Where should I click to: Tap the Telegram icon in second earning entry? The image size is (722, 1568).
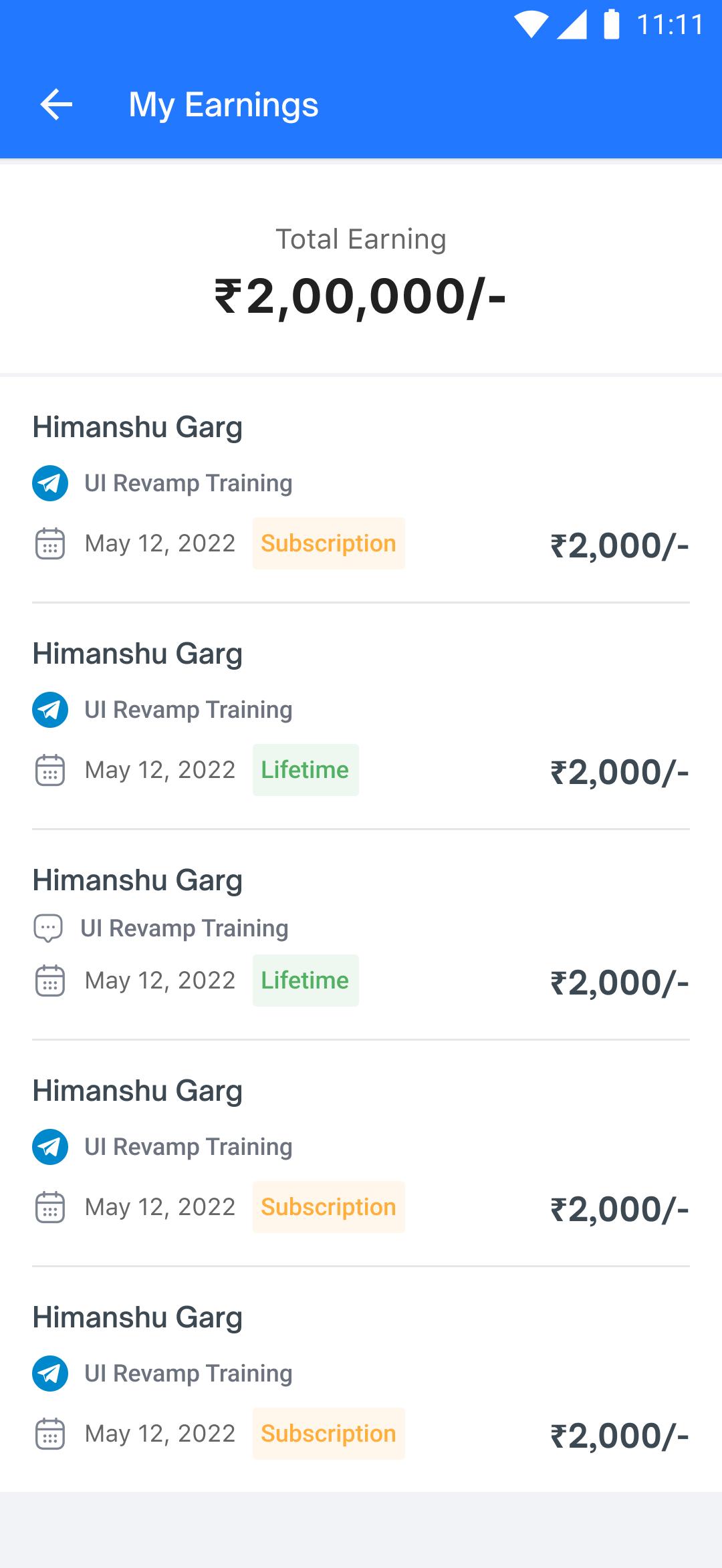coord(50,710)
